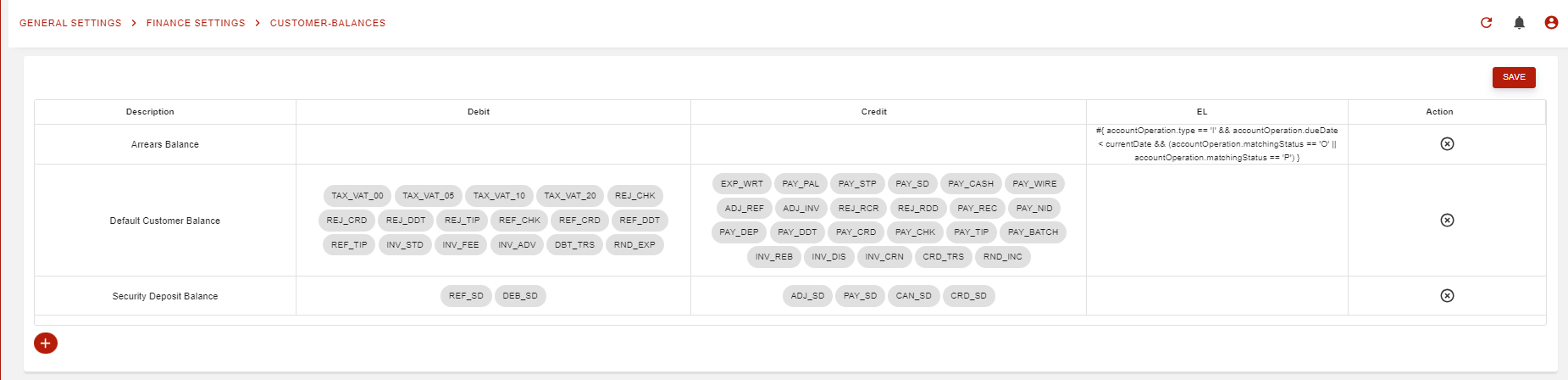Select the INV_STD debit chip
Viewport: 1568px width, 380px height.
(405, 245)
